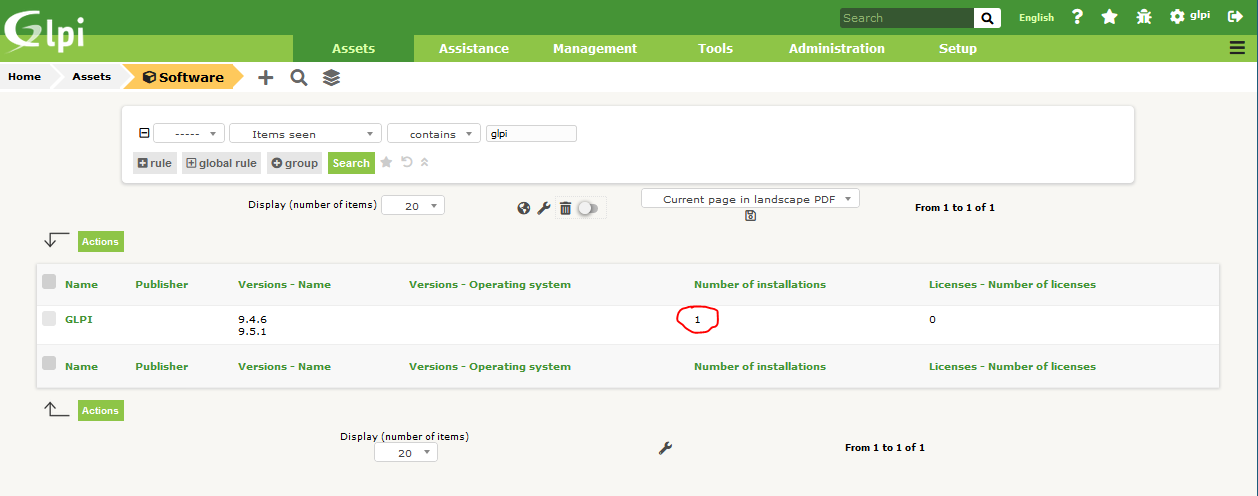The image size is (1258, 496).
Task: Check the header select-all checkbox
Action: (x=49, y=283)
